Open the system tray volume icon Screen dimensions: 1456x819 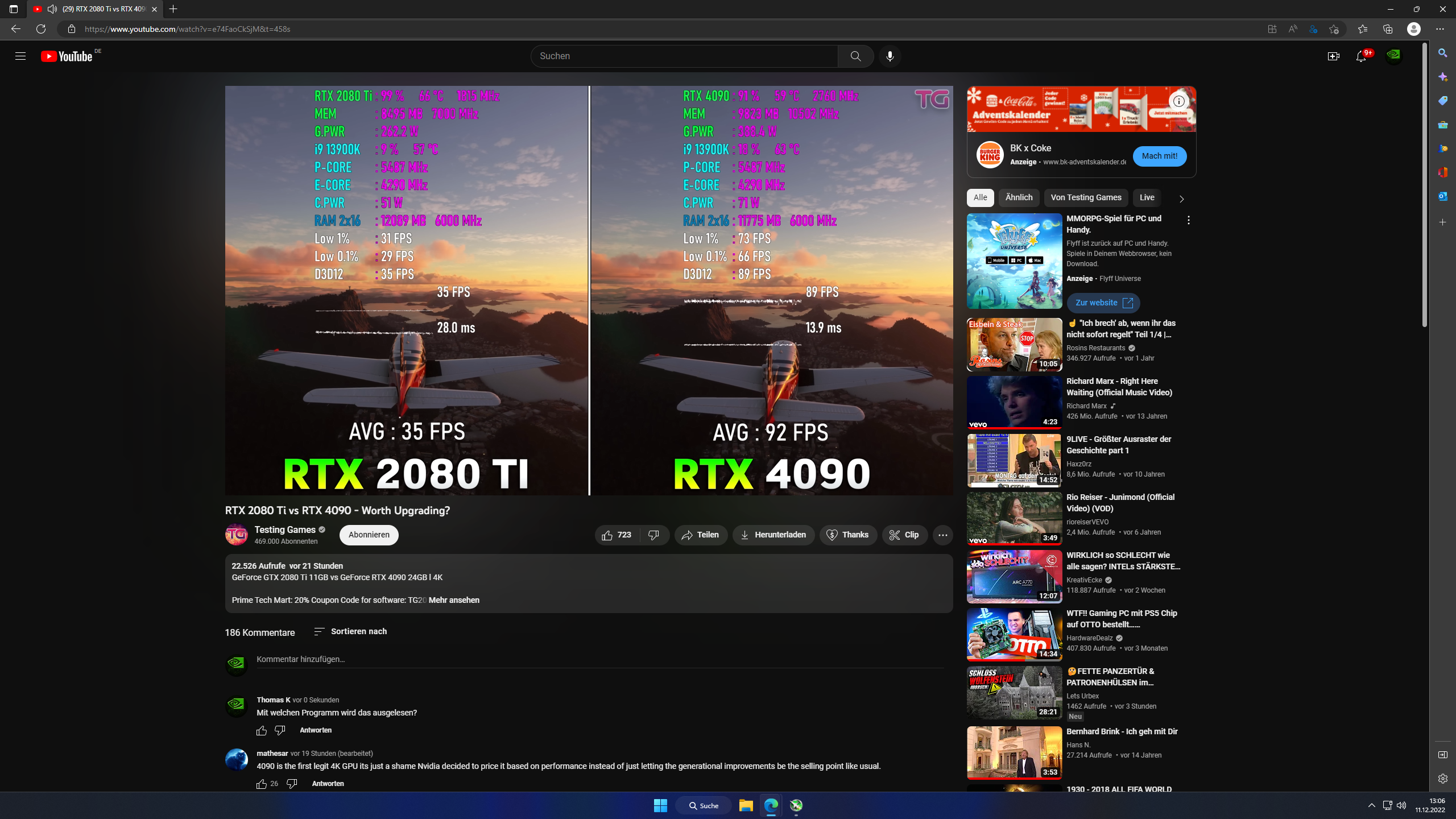1401,805
